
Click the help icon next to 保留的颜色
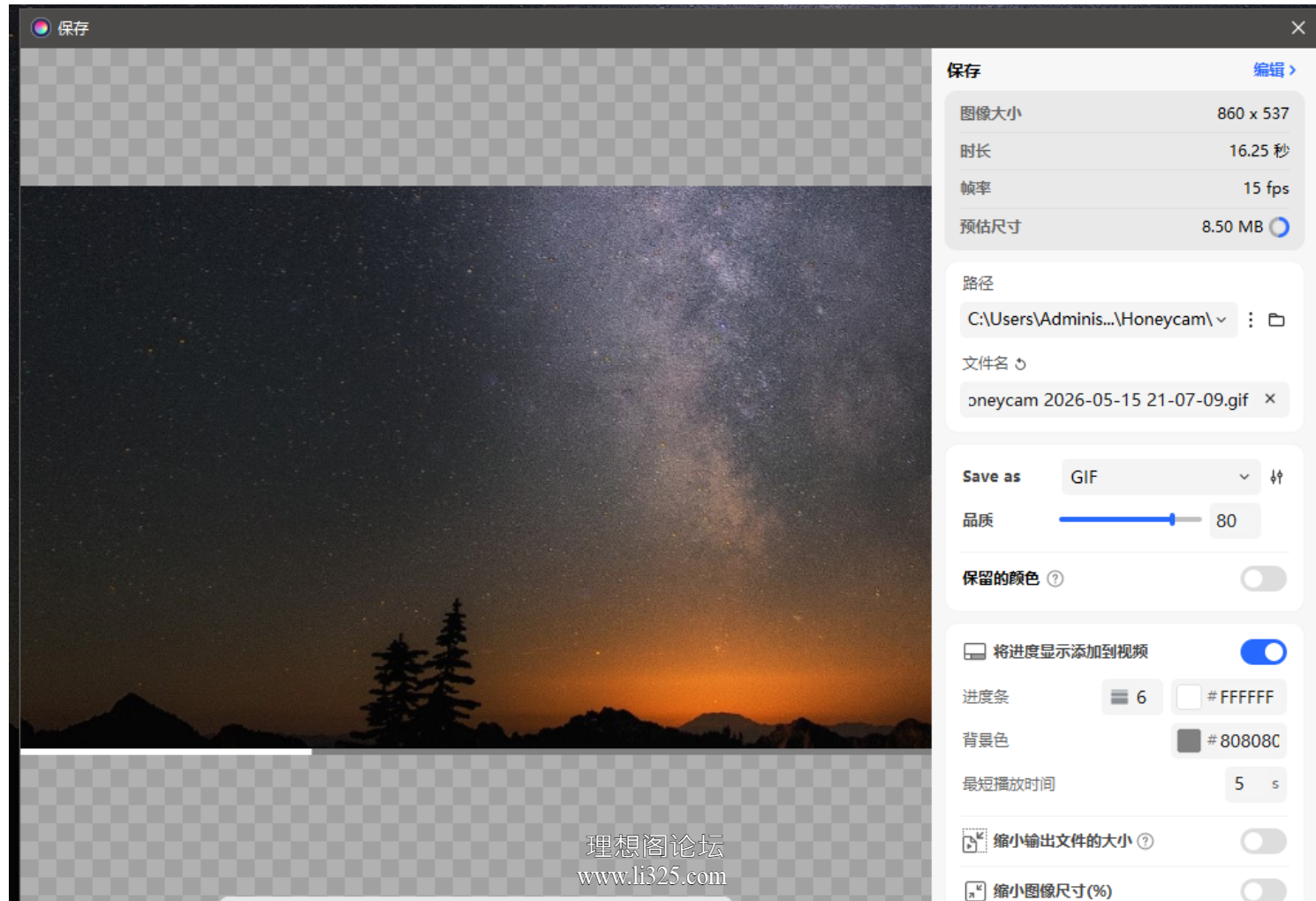coord(1055,579)
